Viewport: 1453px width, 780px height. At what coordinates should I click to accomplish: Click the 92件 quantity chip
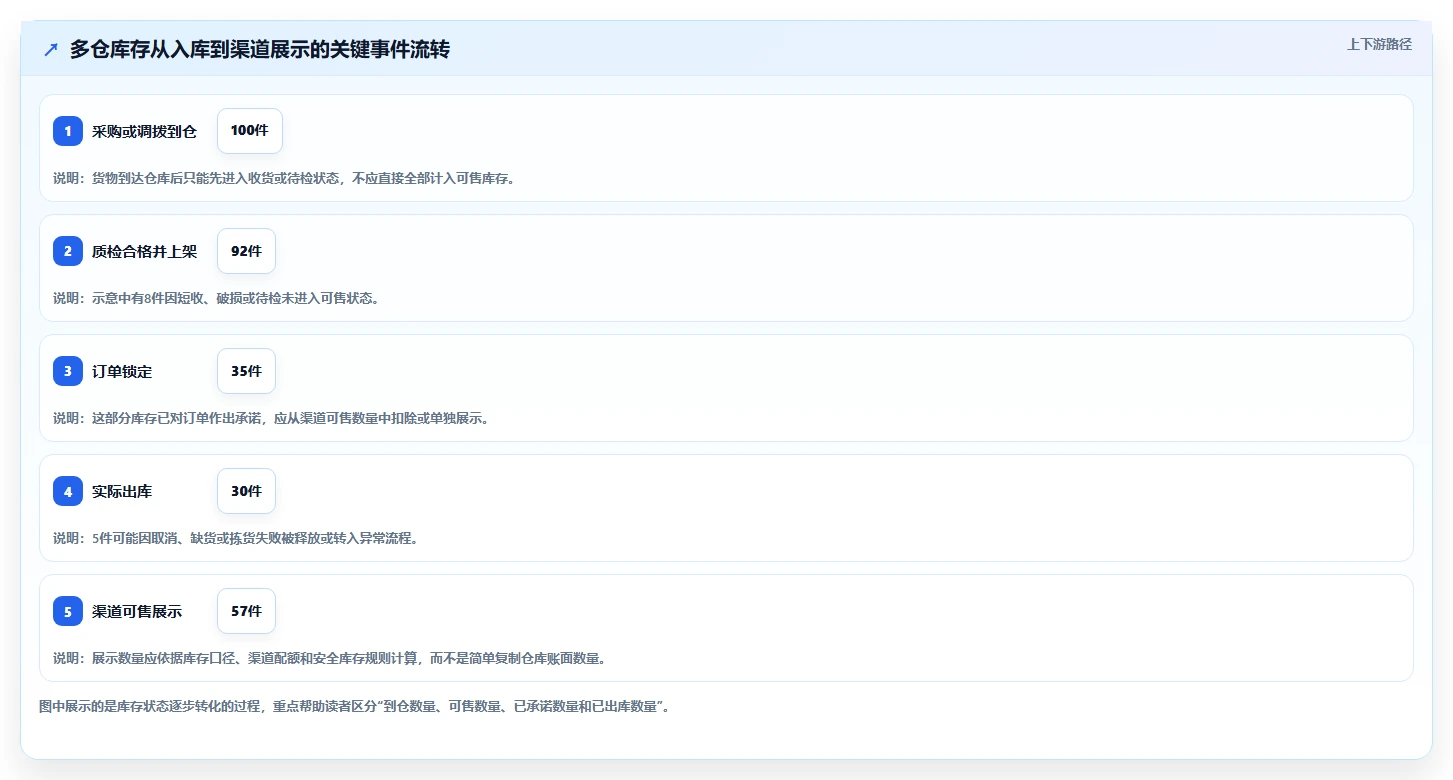click(x=246, y=251)
